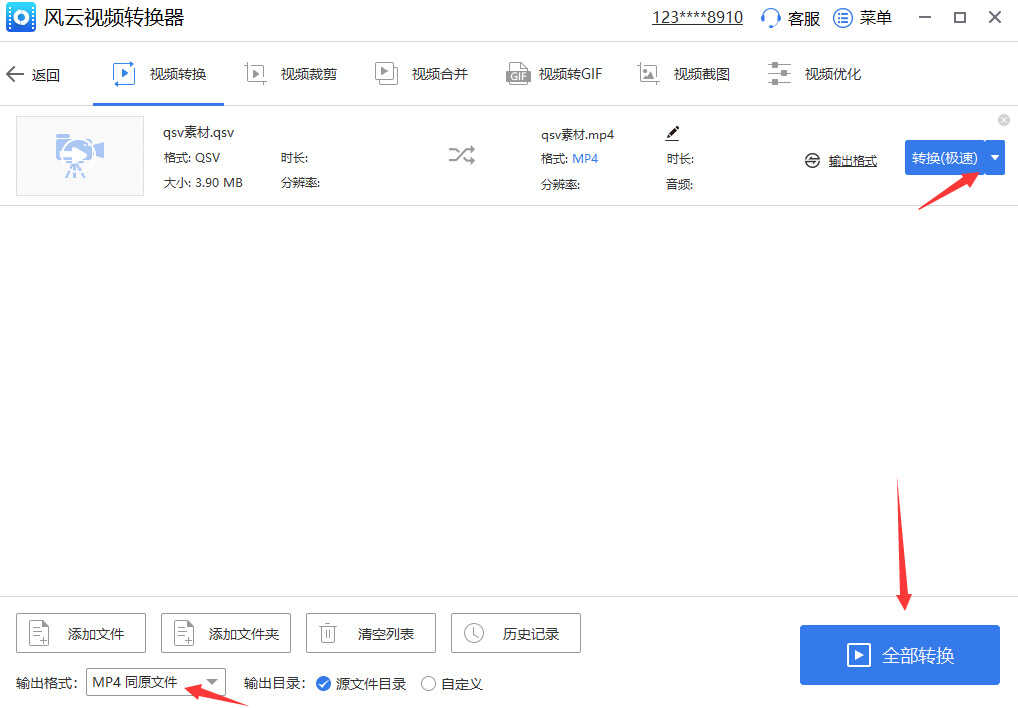Edit output name with pencil icon
1018x708 pixels.
point(673,134)
